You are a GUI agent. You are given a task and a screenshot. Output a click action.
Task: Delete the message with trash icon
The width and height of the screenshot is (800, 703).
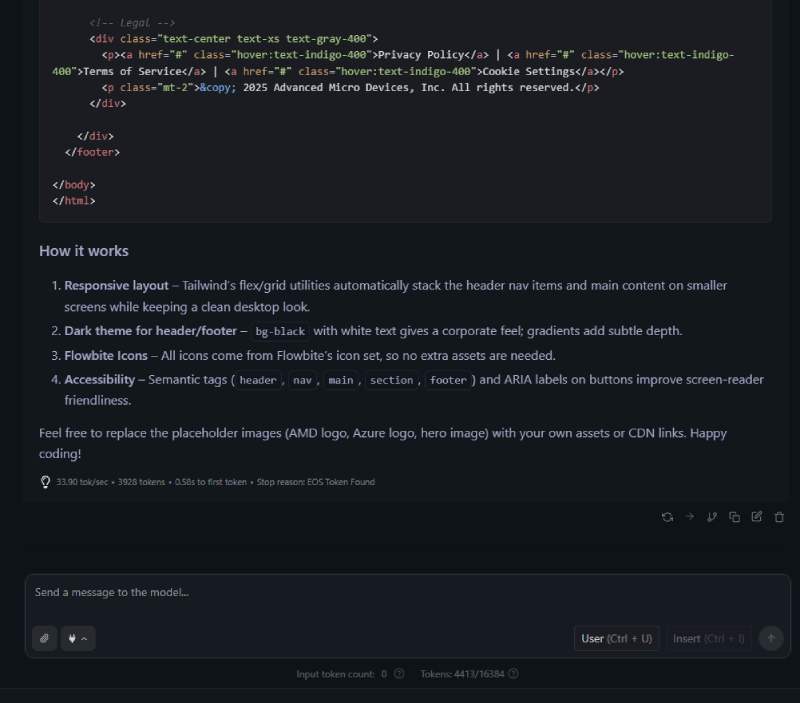pos(779,517)
